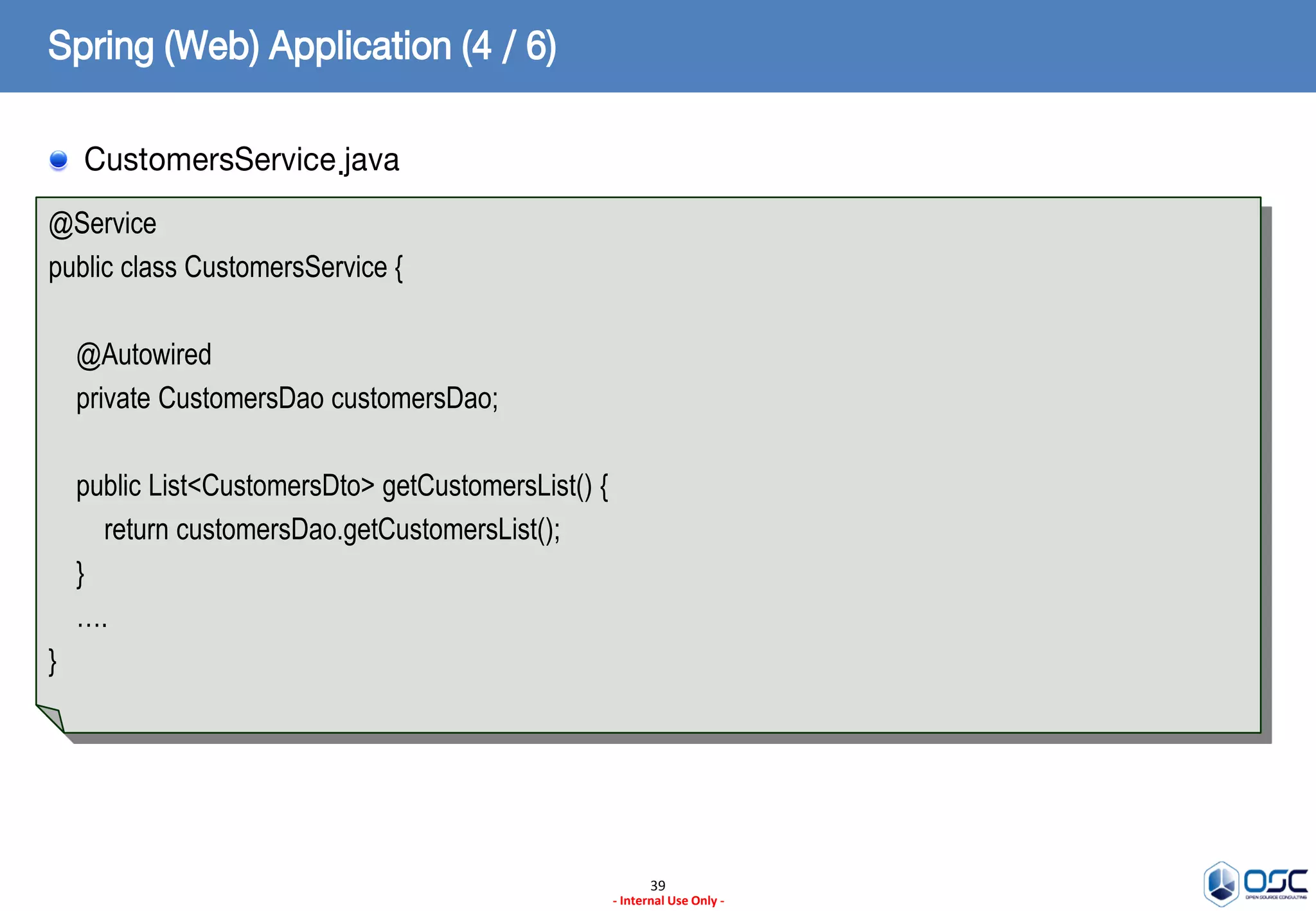This screenshot has width=1316, height=911.
Task: Click the '- Internal Use Only -' footer text
Action: tap(668, 901)
